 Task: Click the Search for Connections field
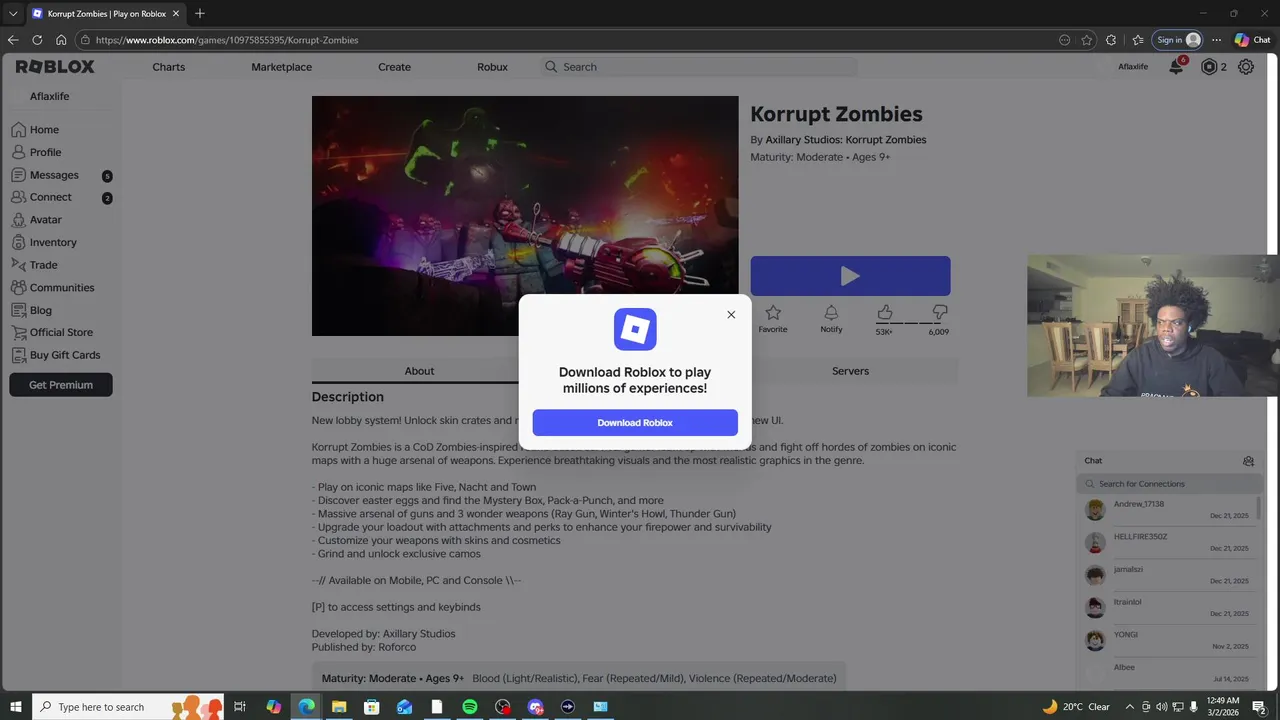[1170, 484]
